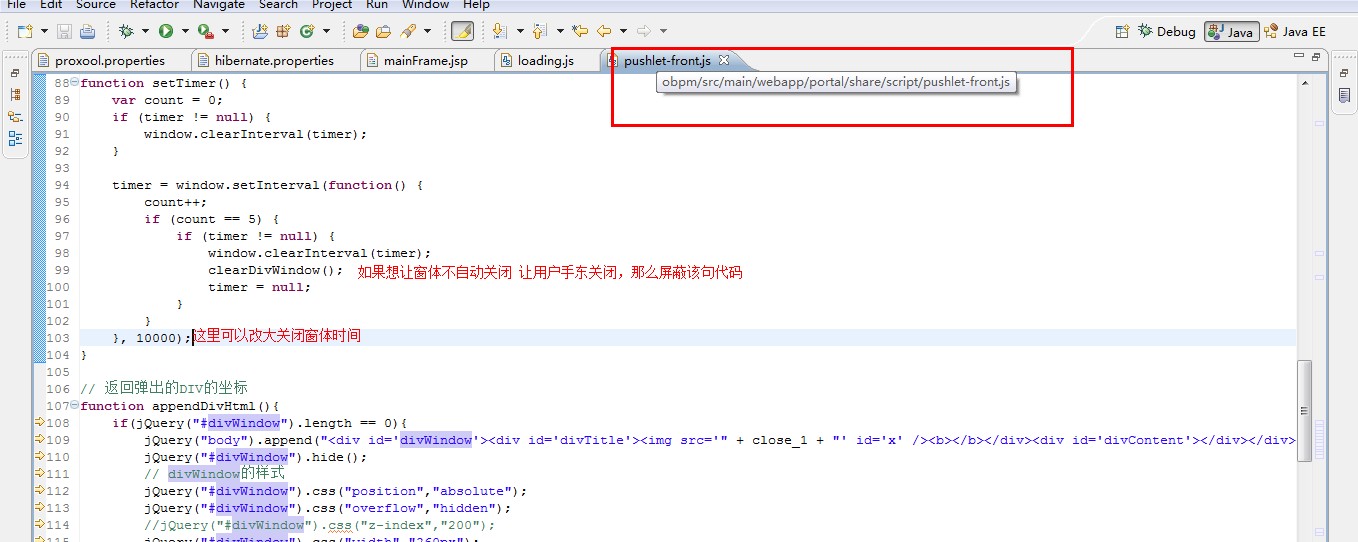
Task: Launch Debug with the bug icon
Action: coord(126,32)
